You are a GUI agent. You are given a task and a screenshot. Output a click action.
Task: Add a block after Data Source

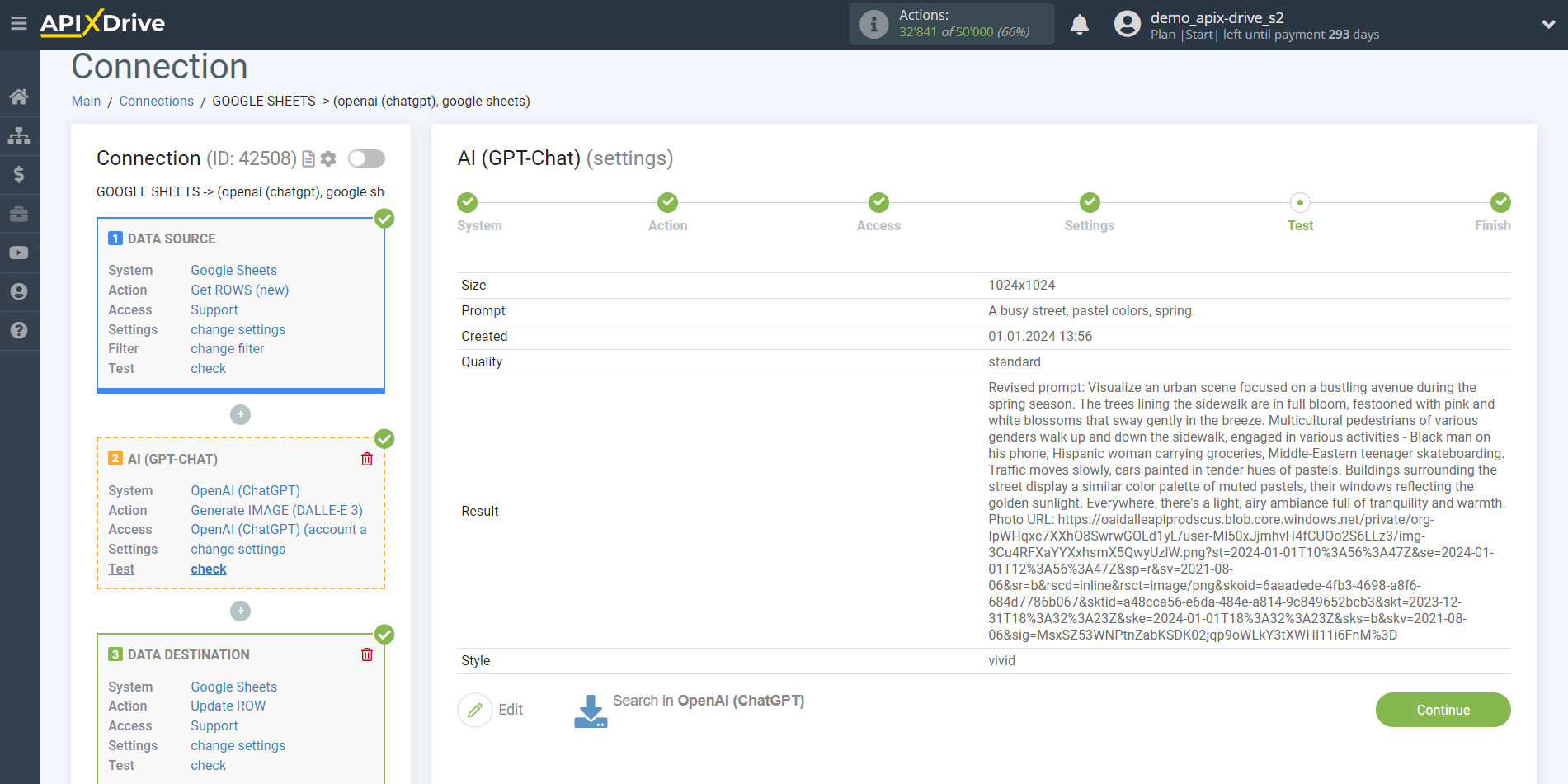[240, 414]
